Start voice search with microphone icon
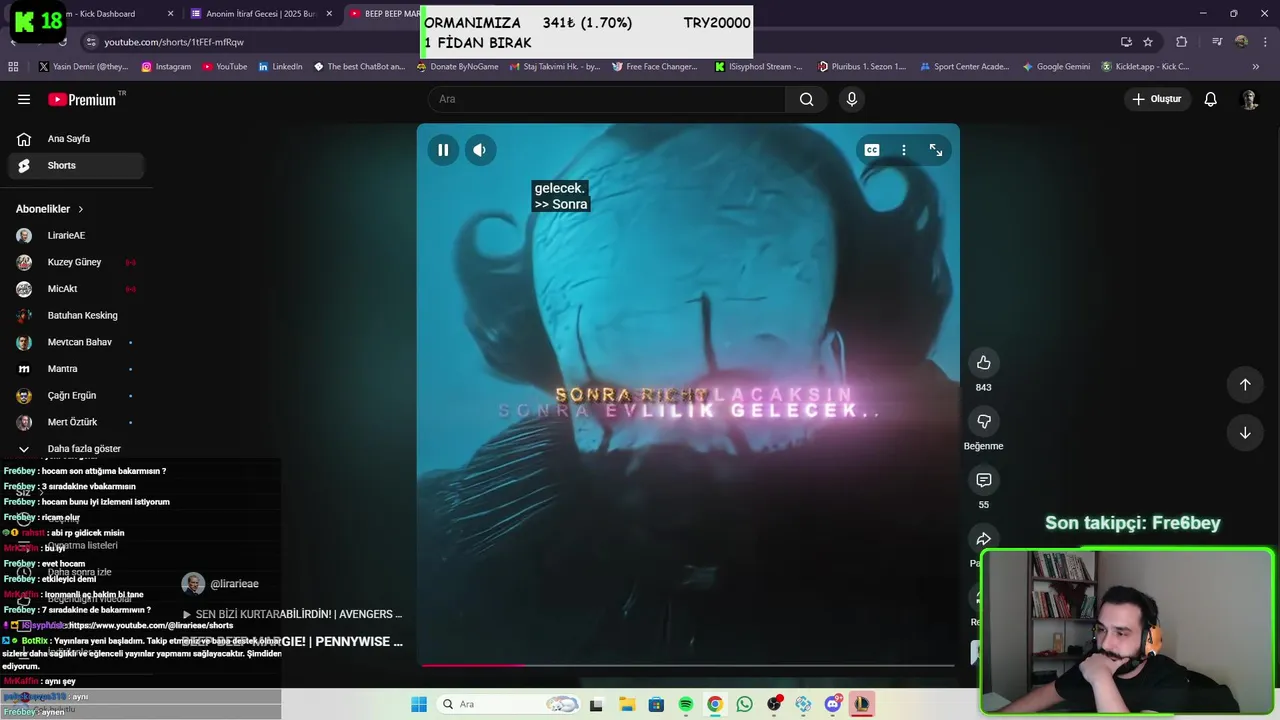Viewport: 1280px width, 720px height. pyautogui.click(x=852, y=99)
